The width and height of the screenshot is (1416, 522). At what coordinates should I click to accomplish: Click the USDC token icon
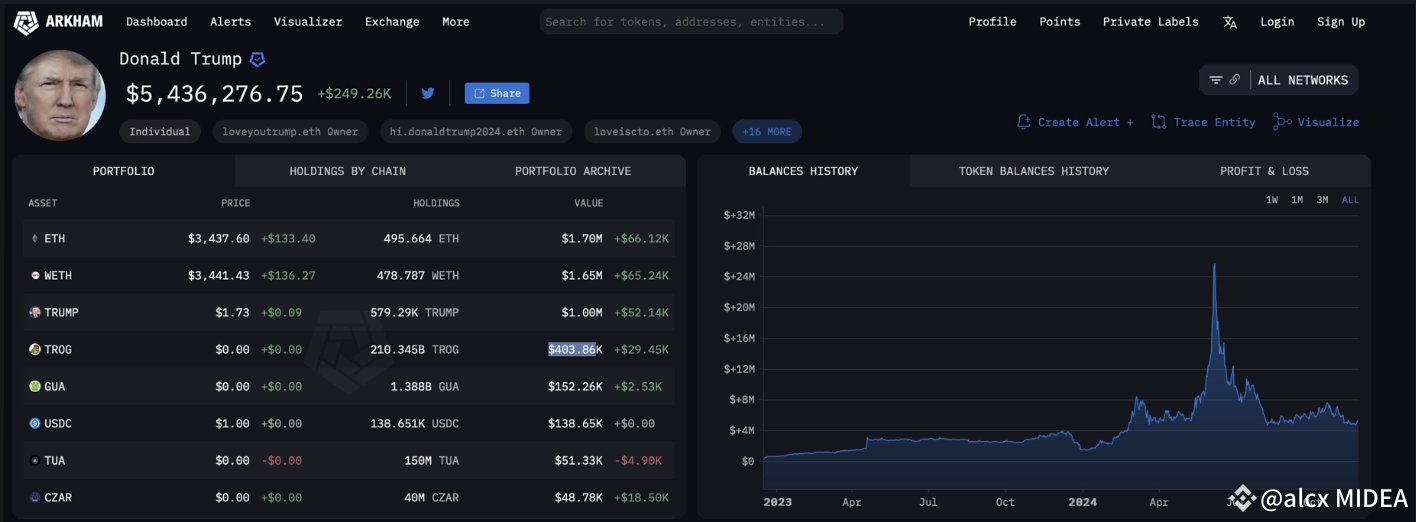(35, 423)
